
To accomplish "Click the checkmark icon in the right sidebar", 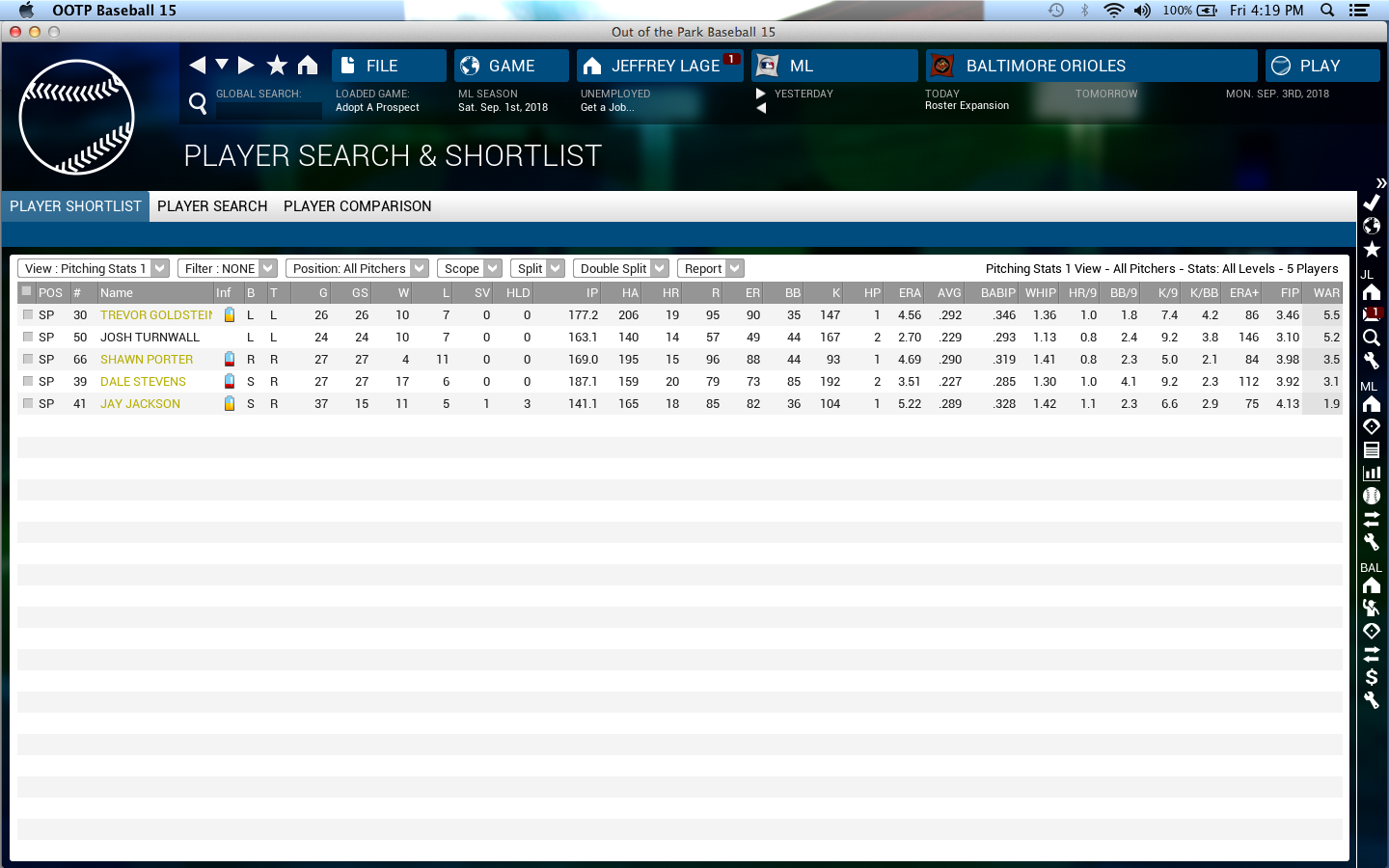I will click(1371, 203).
